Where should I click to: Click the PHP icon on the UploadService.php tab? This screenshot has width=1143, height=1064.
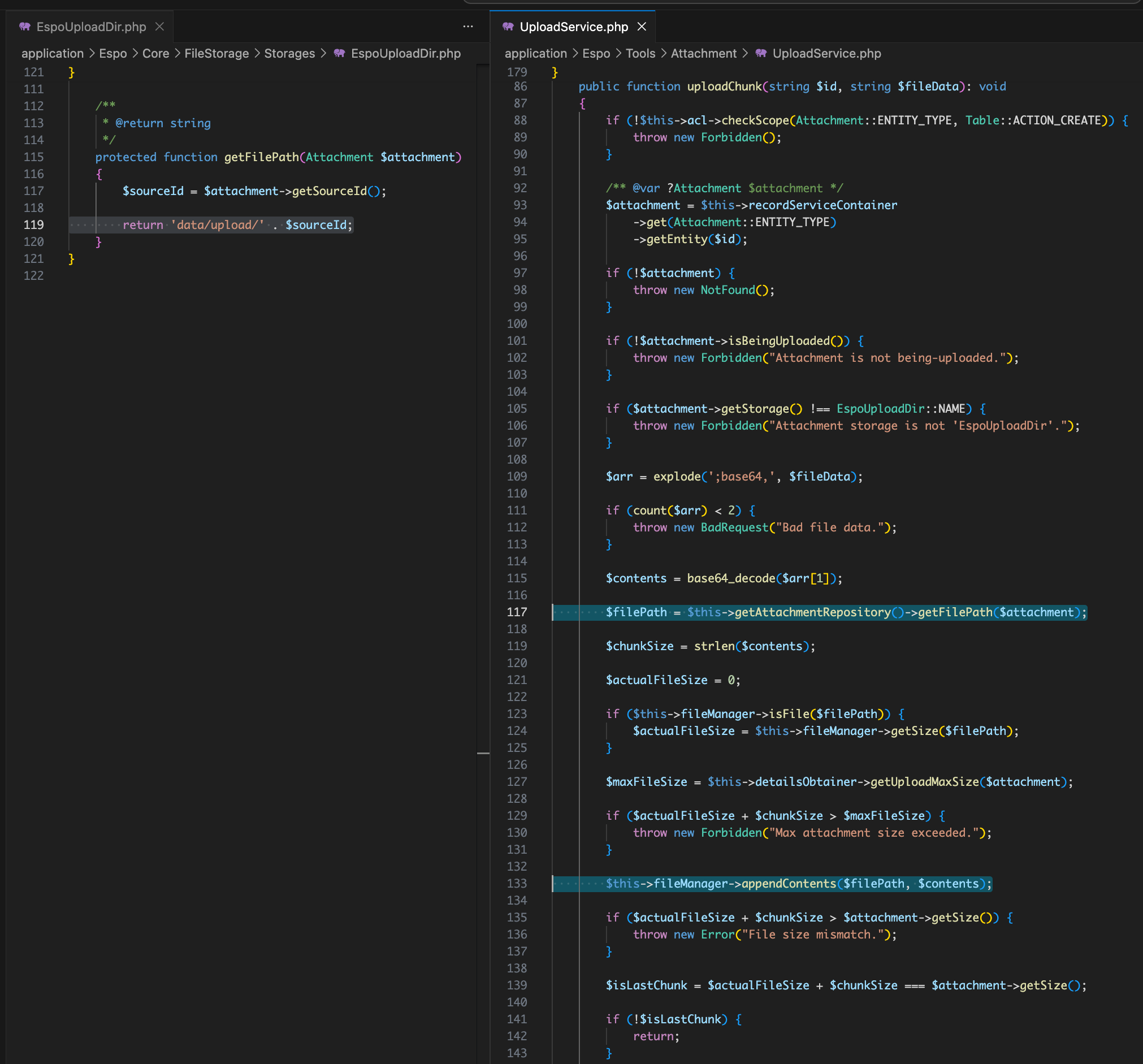[x=508, y=27]
